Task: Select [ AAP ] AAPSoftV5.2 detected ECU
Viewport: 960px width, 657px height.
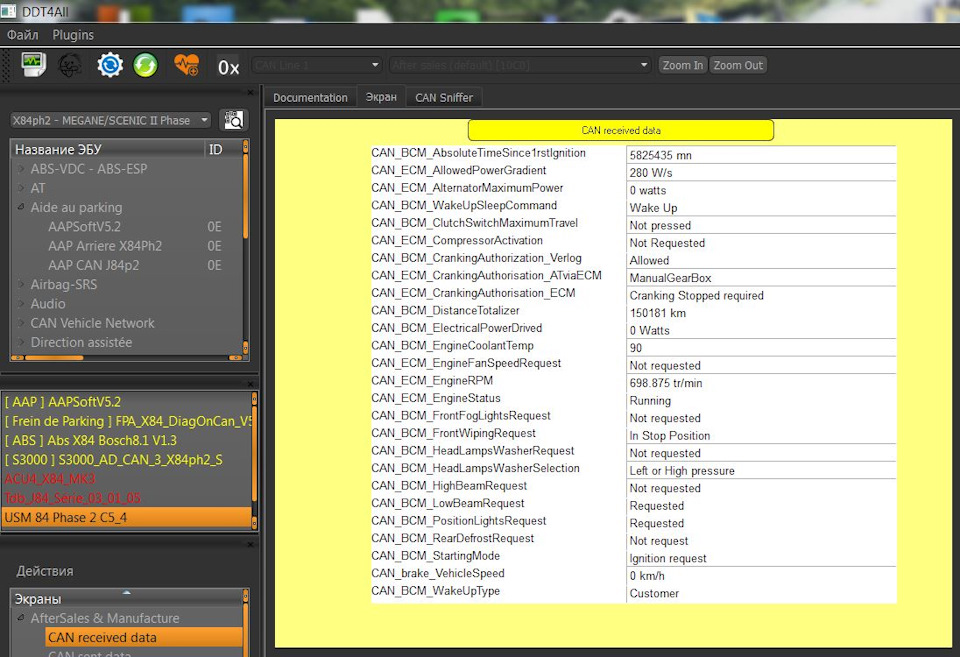Action: [126, 402]
